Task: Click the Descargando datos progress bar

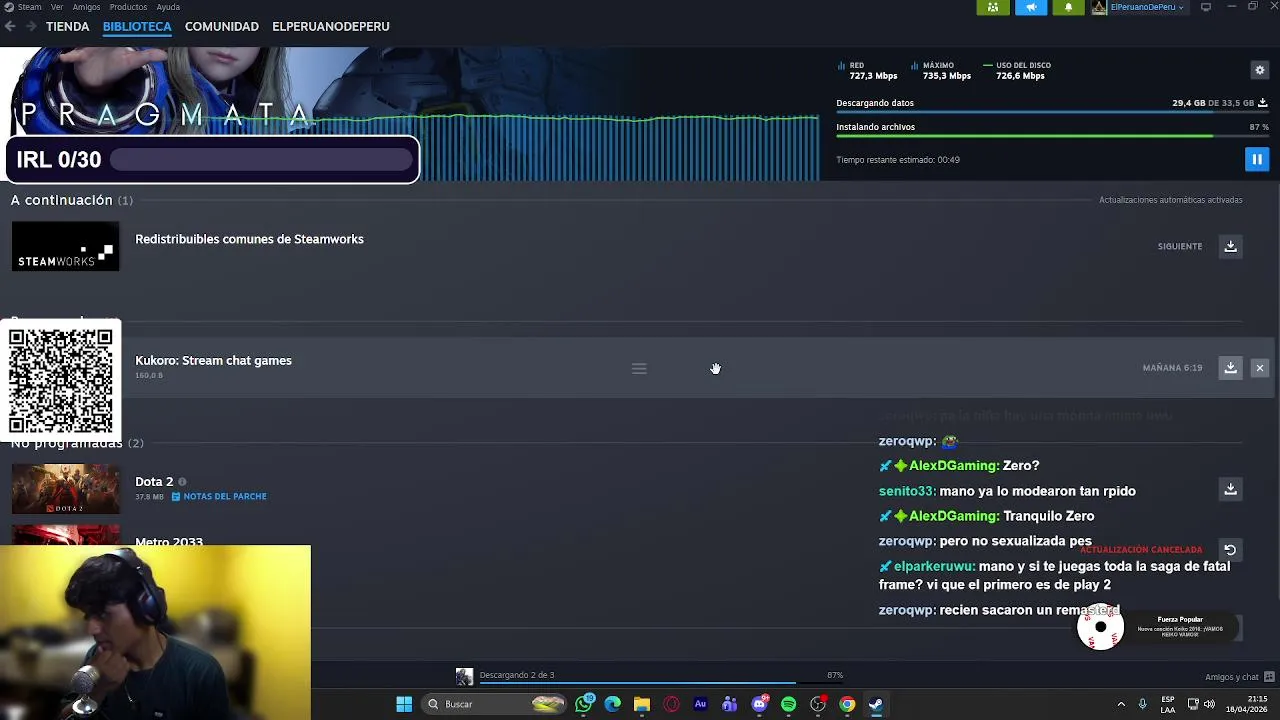Action: [x=1052, y=113]
